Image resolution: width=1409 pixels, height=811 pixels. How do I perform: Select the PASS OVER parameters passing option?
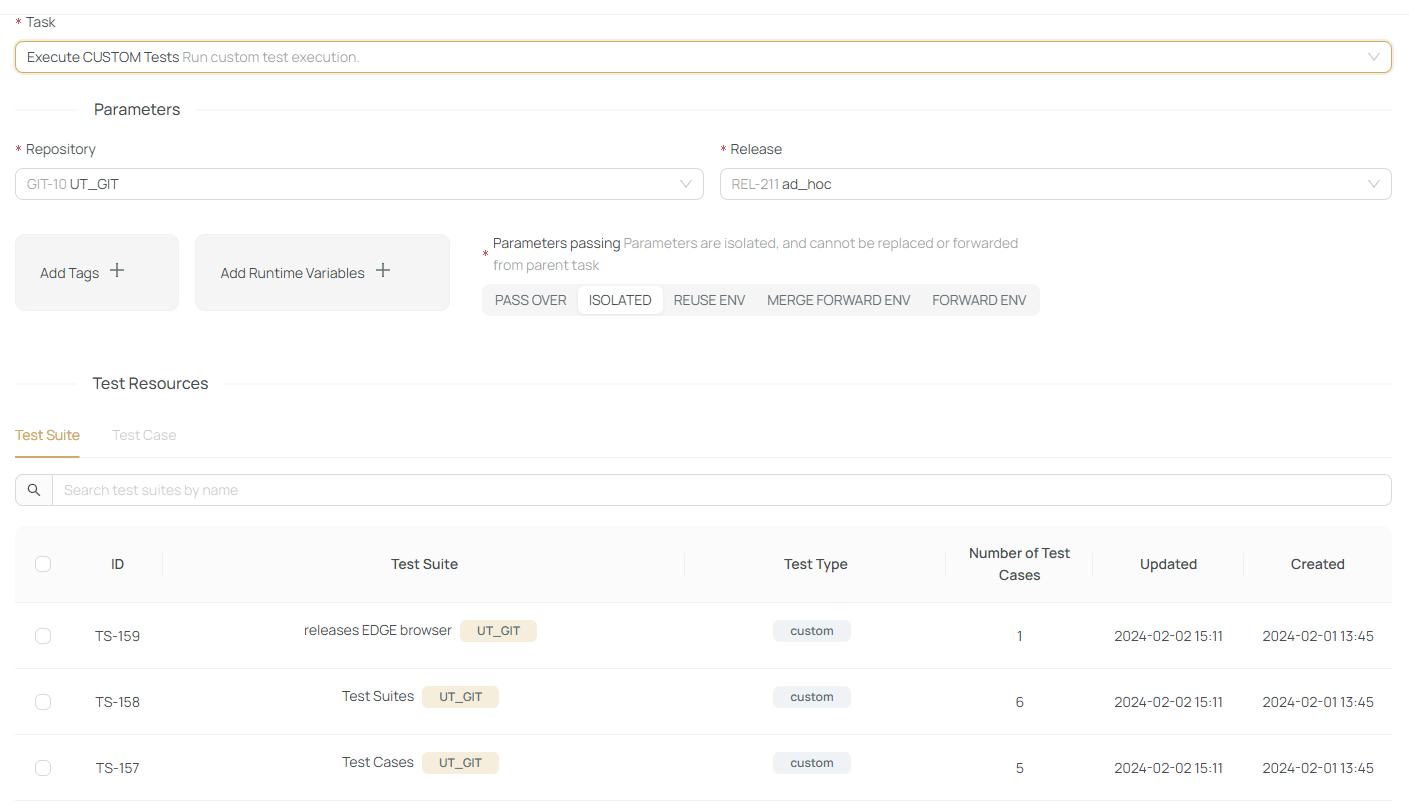click(x=530, y=299)
